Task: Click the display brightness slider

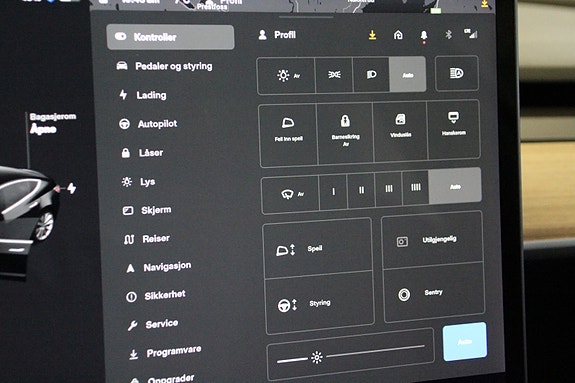Action: 351,354
